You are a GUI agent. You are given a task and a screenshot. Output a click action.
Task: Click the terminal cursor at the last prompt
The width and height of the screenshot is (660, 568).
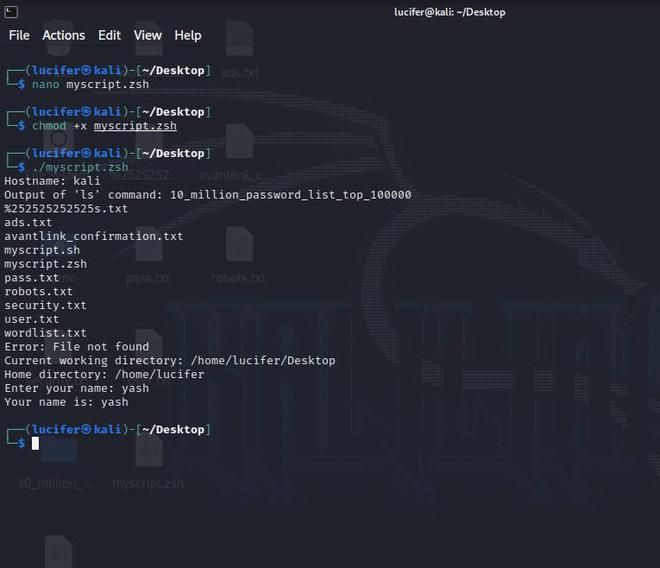click(35, 443)
